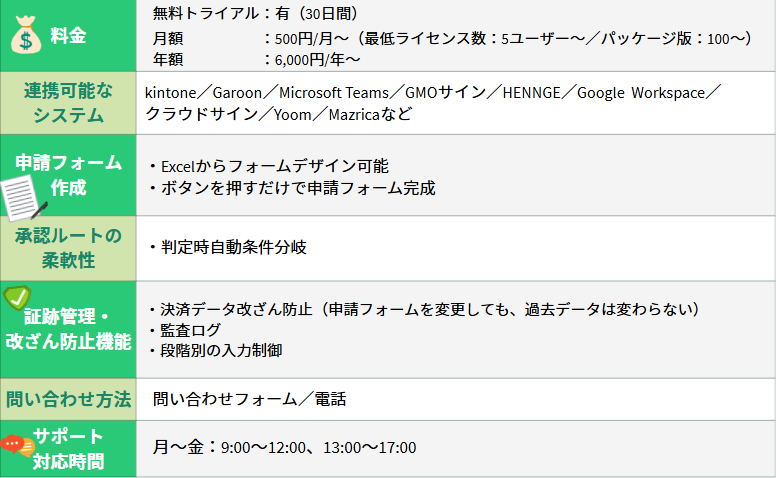Click the 判定時自動条件分岐 bullet
The height and width of the screenshot is (478, 776).
coord(228,247)
